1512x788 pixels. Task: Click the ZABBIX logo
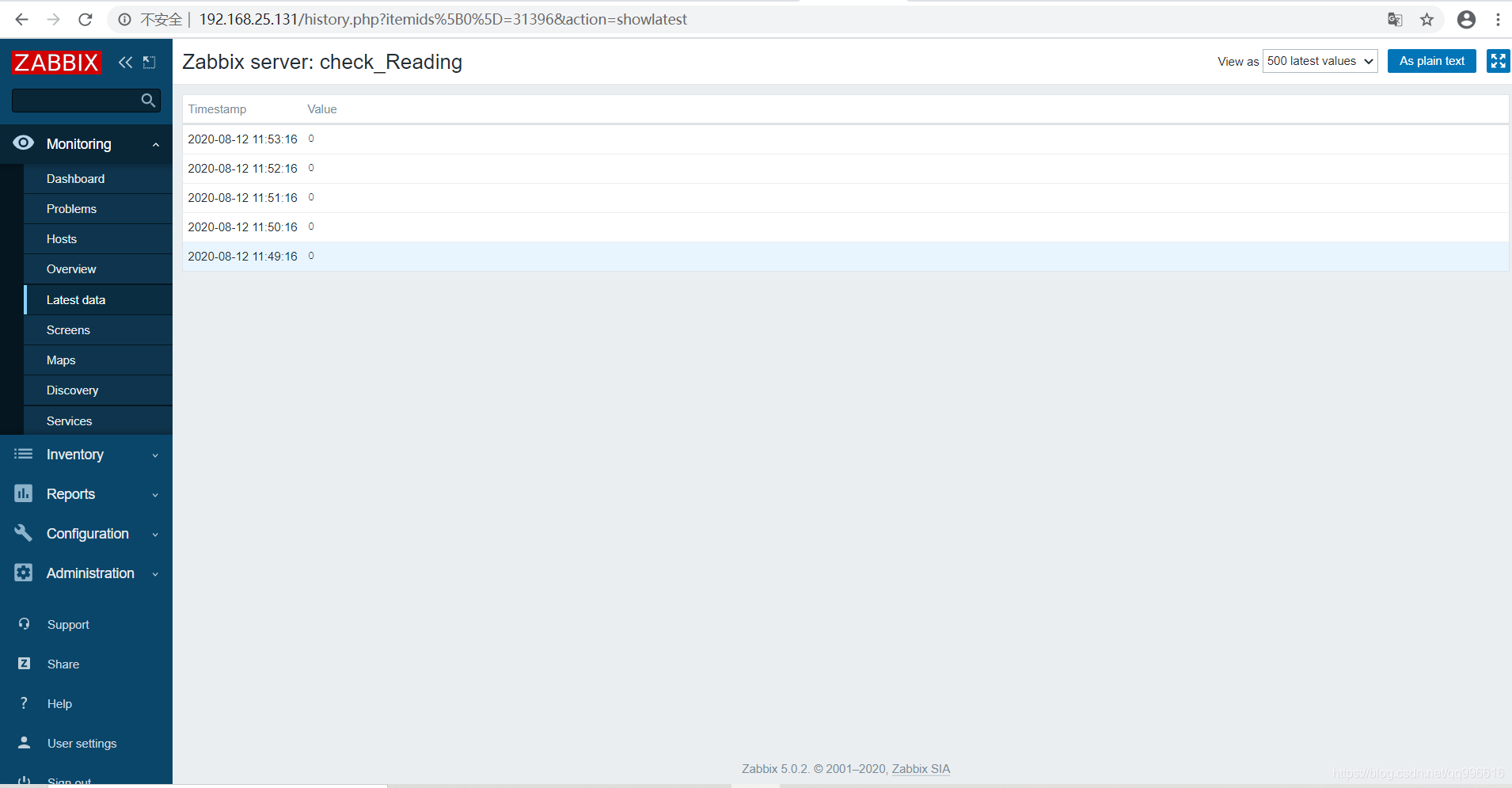(56, 62)
